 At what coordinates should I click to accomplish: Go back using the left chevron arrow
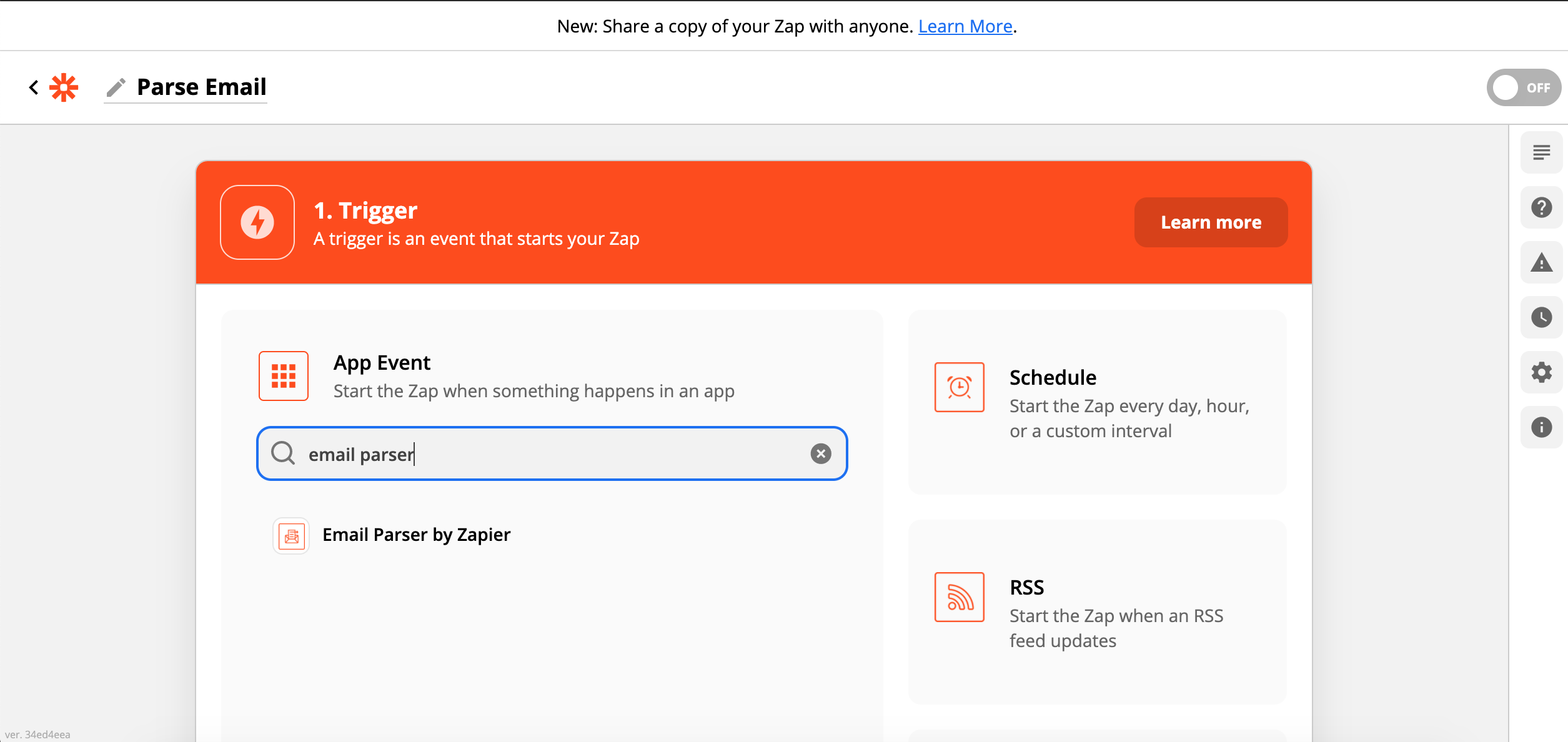(x=34, y=87)
